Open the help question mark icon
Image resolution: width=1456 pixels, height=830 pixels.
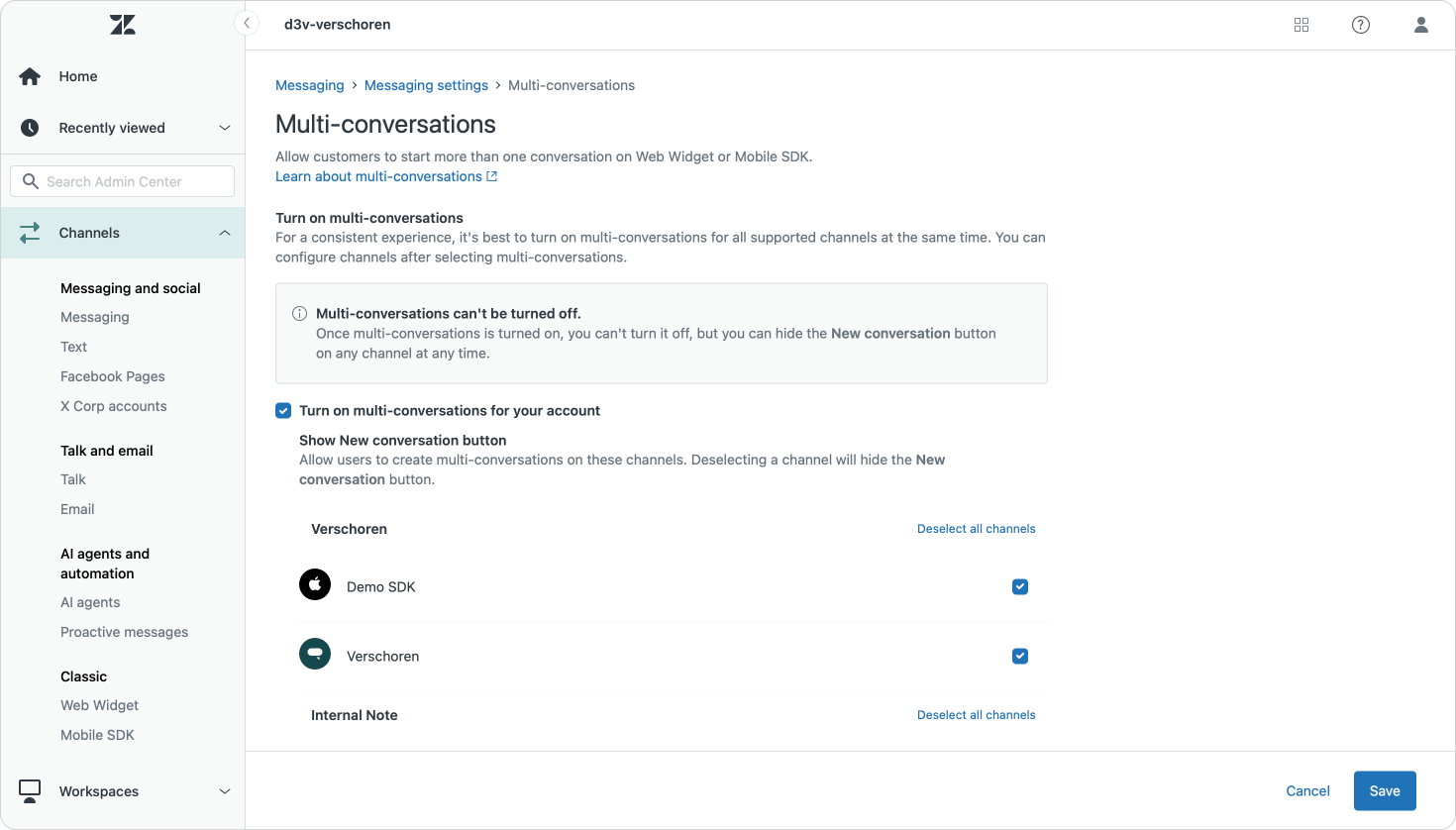(x=1361, y=25)
